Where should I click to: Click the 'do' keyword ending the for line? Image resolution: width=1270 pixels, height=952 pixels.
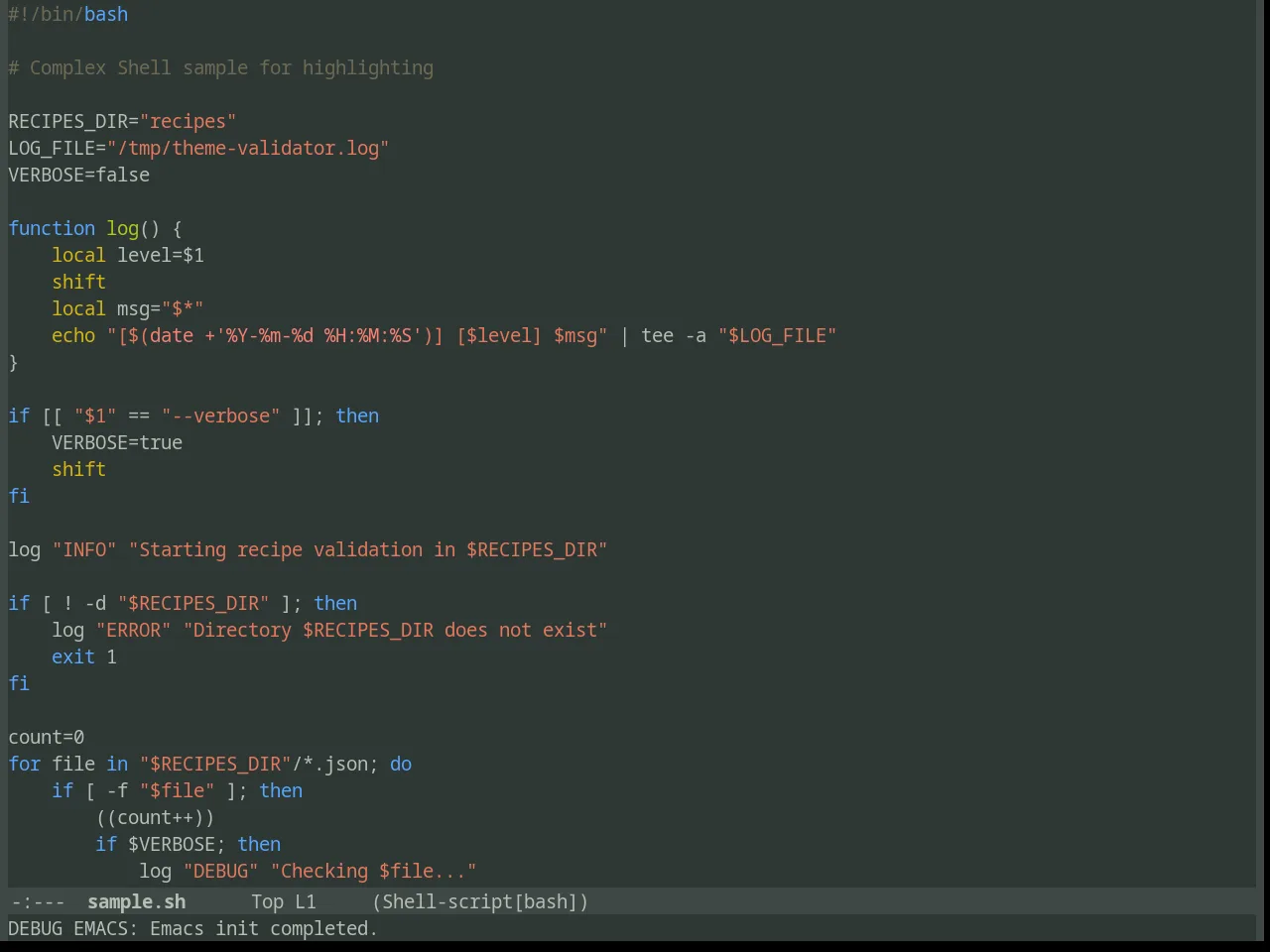(x=401, y=764)
